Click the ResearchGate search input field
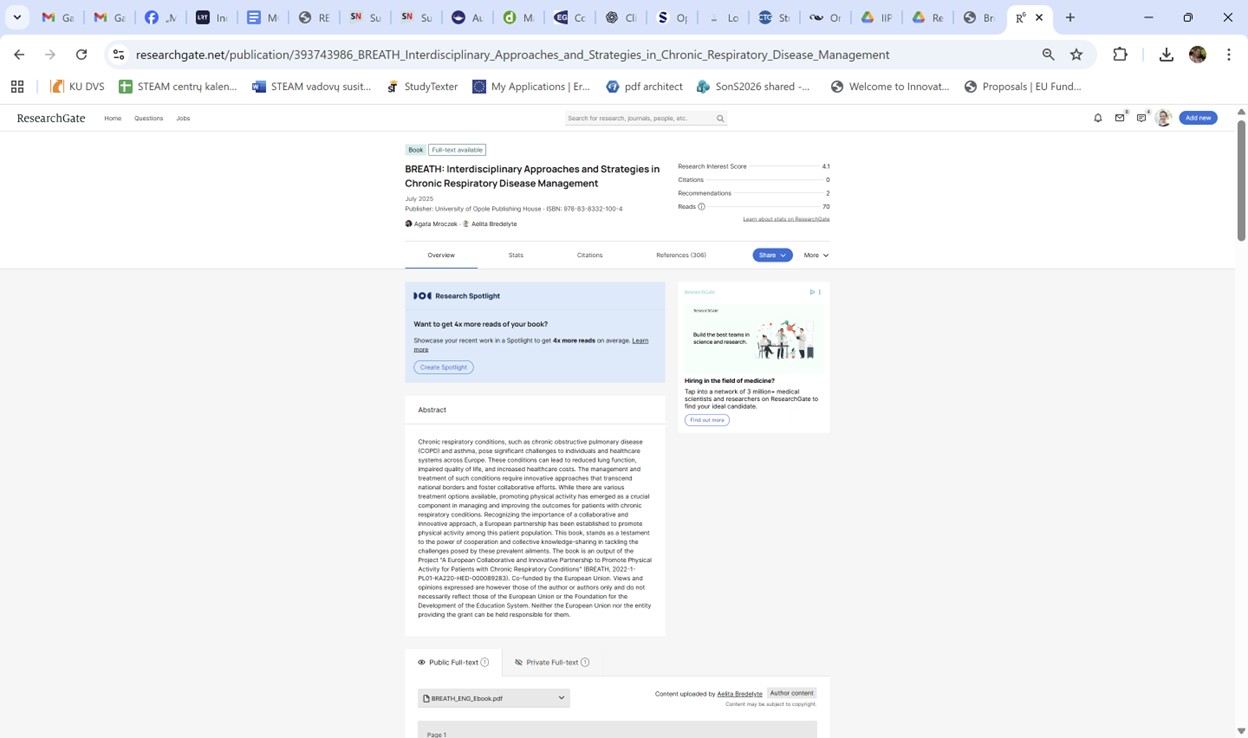Screen dimensions: 1248x738 (x=639, y=118)
